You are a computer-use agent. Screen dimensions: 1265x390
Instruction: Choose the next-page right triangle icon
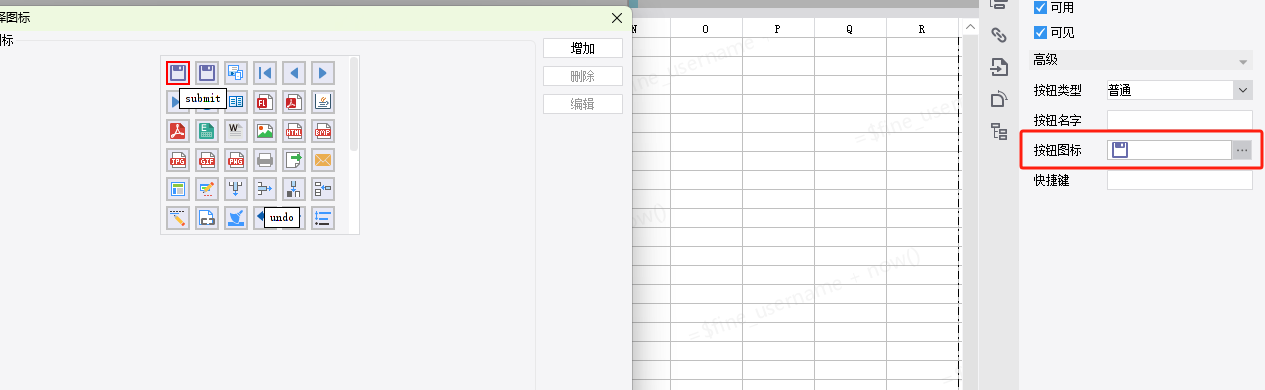tap(323, 72)
